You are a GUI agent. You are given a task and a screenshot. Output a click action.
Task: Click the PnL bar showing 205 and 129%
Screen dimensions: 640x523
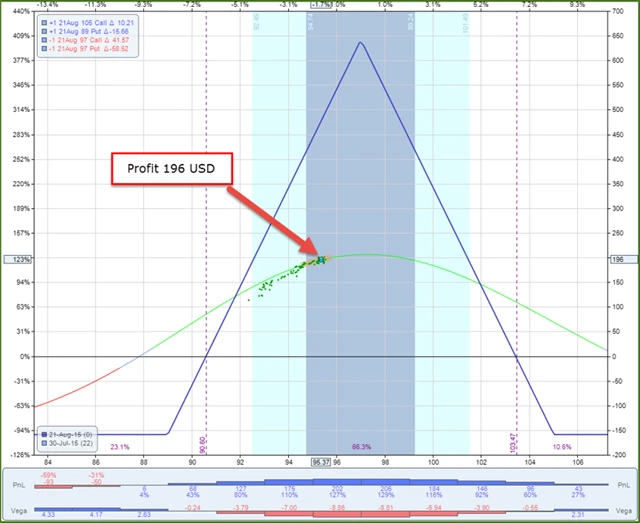(x=386, y=482)
